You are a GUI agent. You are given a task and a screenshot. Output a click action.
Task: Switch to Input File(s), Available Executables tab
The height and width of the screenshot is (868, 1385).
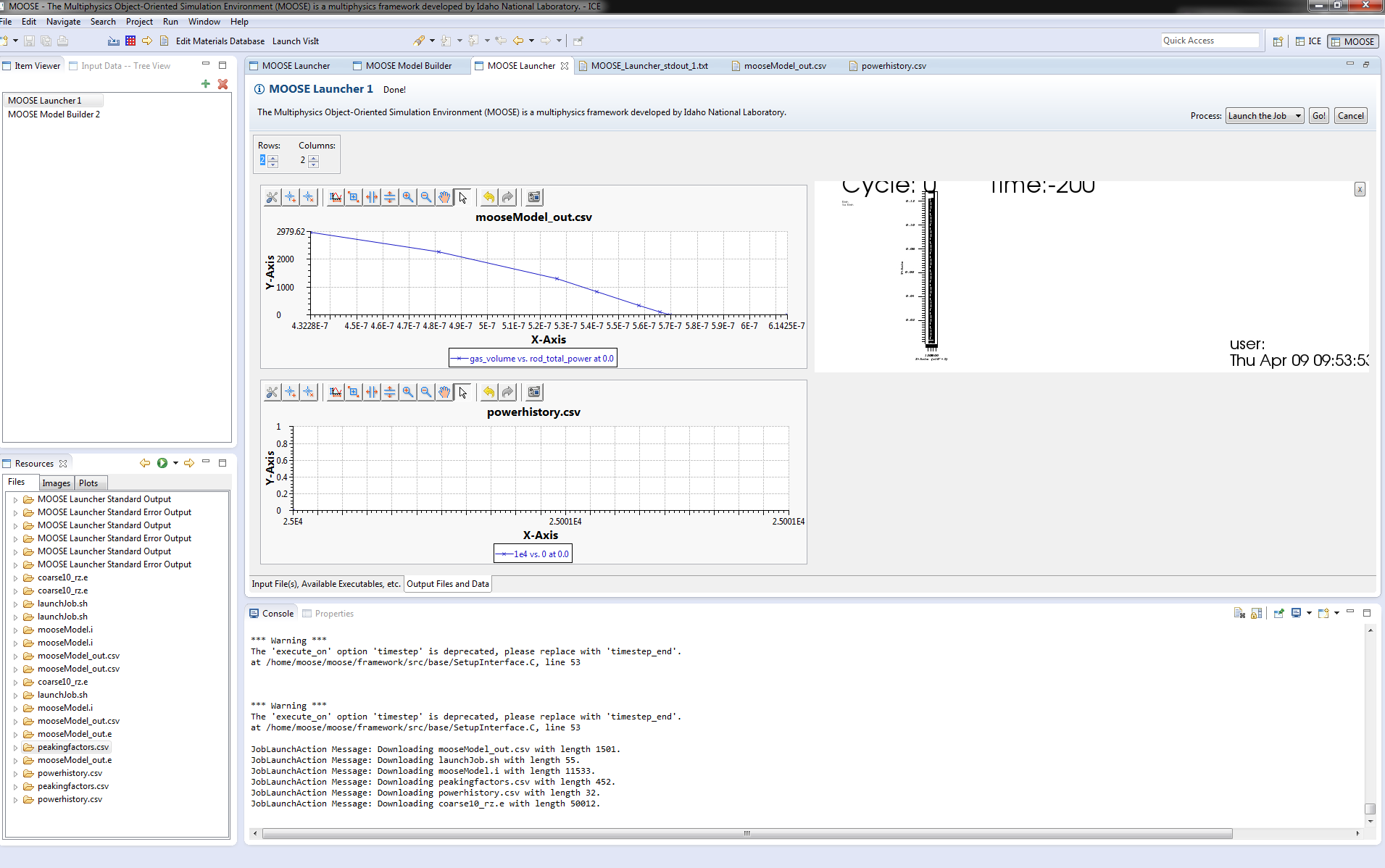pos(325,584)
